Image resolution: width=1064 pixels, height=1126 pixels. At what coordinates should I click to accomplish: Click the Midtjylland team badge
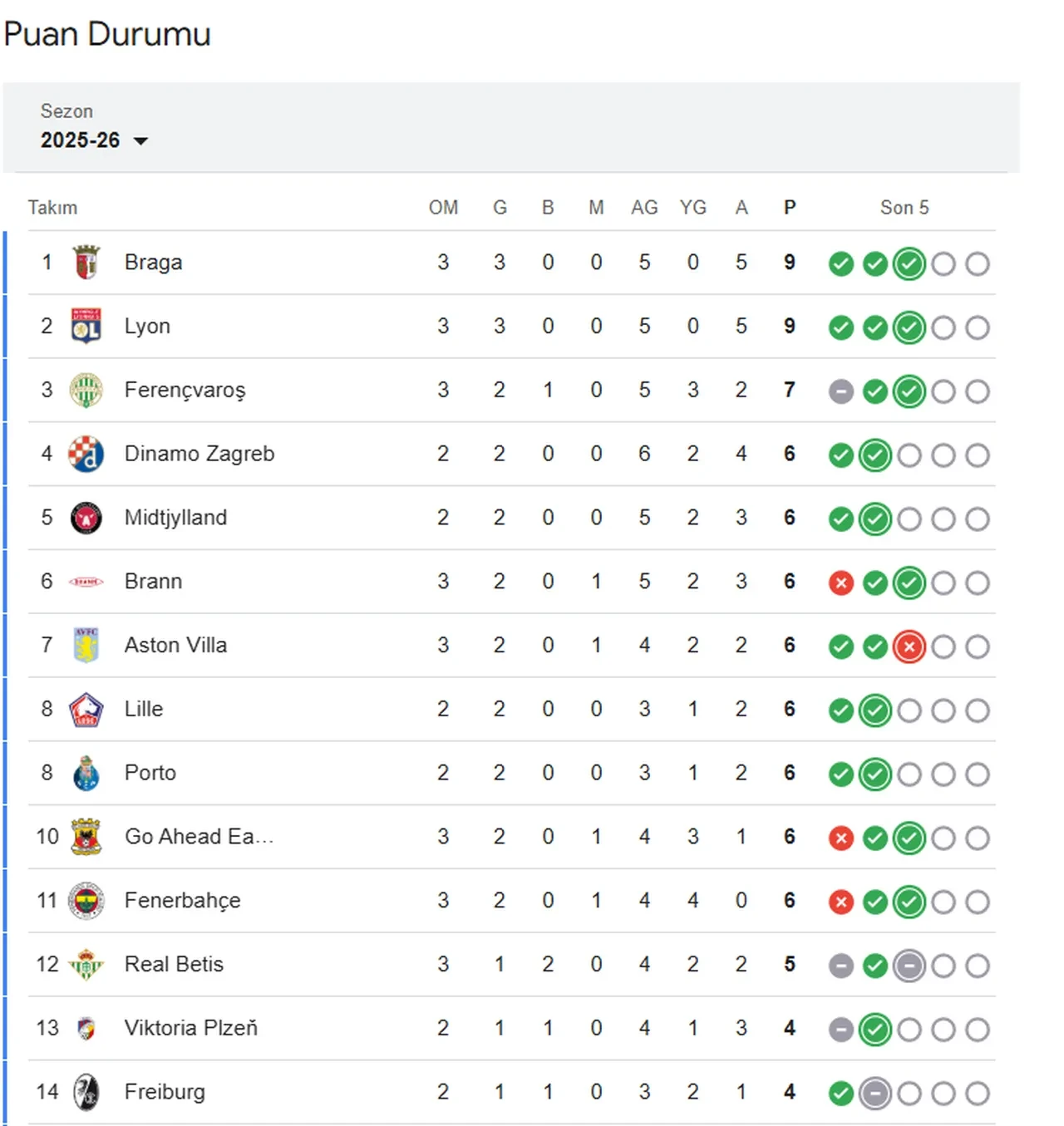[x=86, y=519]
